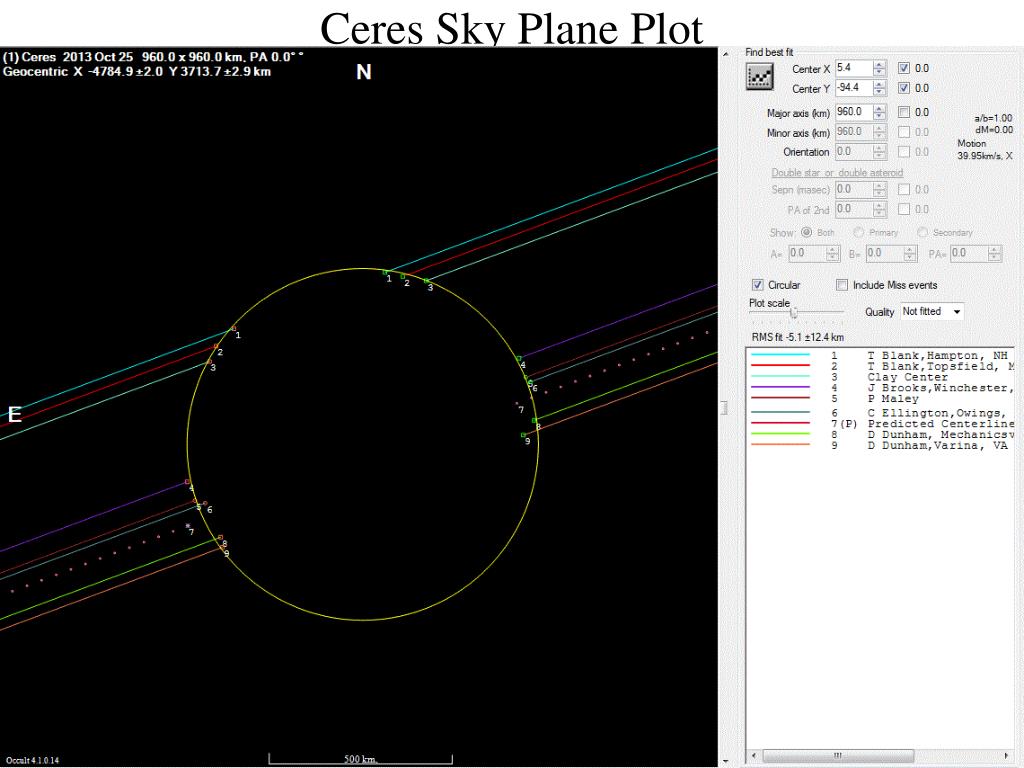Toggle the Center Y fit checkbox

pos(904,88)
